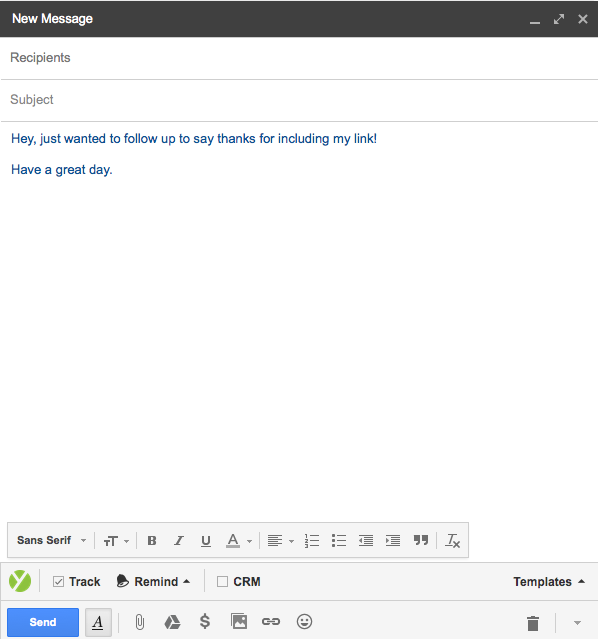
Task: Pop out the compose window to full-screen
Action: (559, 19)
